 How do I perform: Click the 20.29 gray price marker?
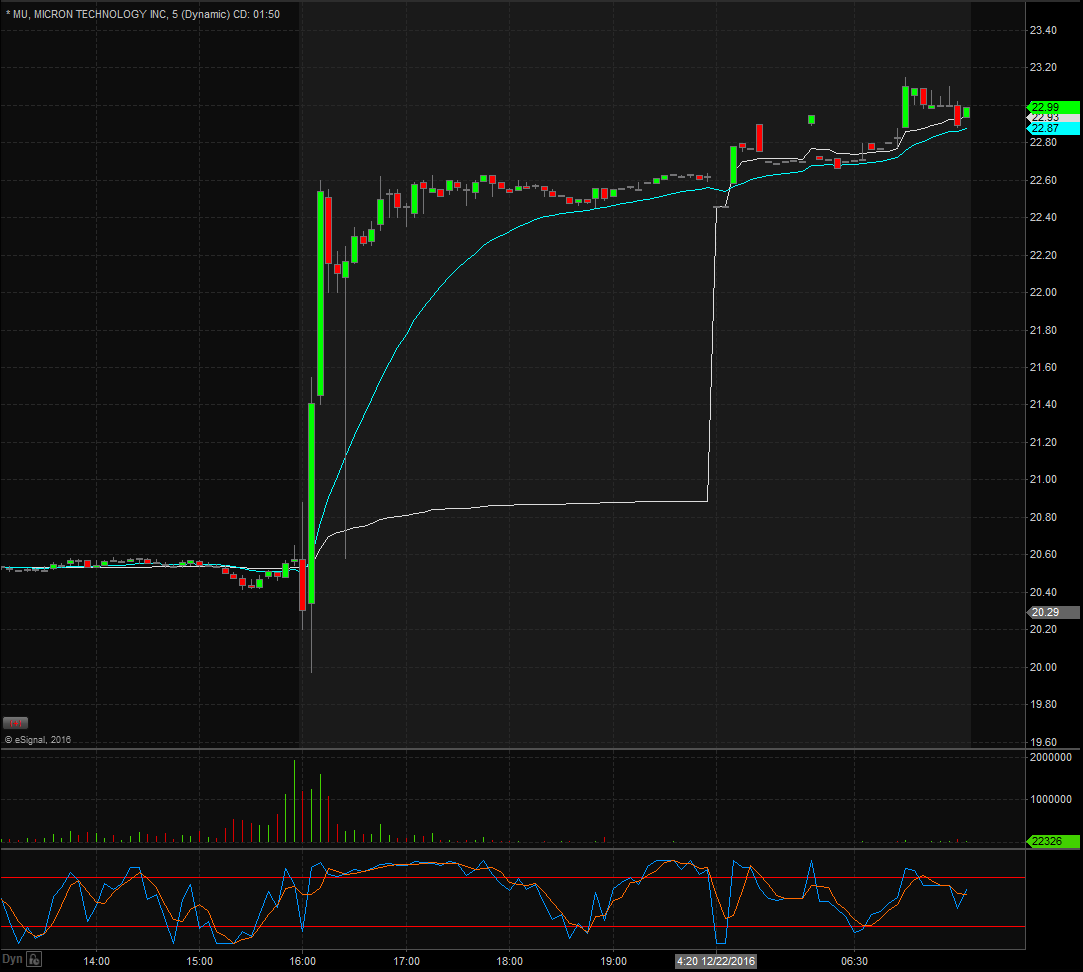coord(1053,612)
